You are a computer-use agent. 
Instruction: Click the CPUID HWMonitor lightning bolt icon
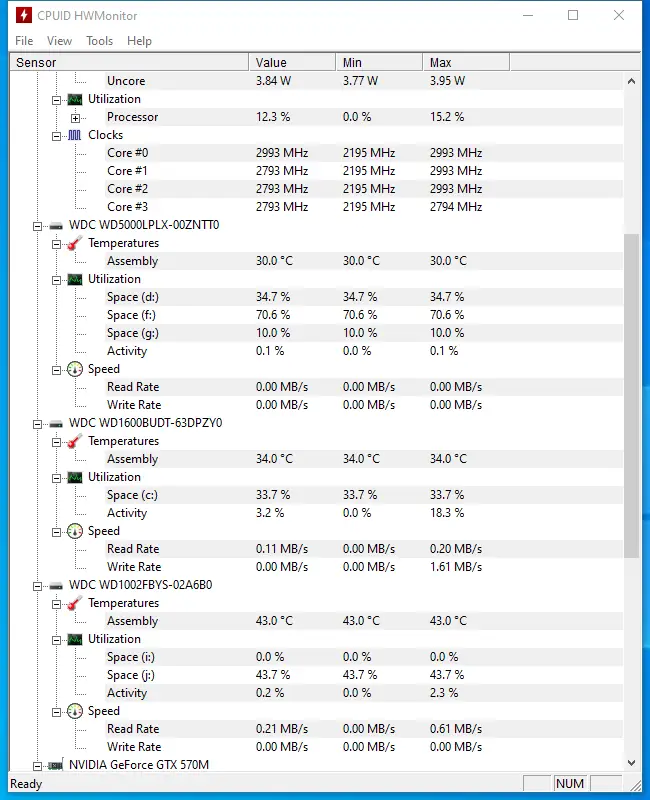point(23,16)
